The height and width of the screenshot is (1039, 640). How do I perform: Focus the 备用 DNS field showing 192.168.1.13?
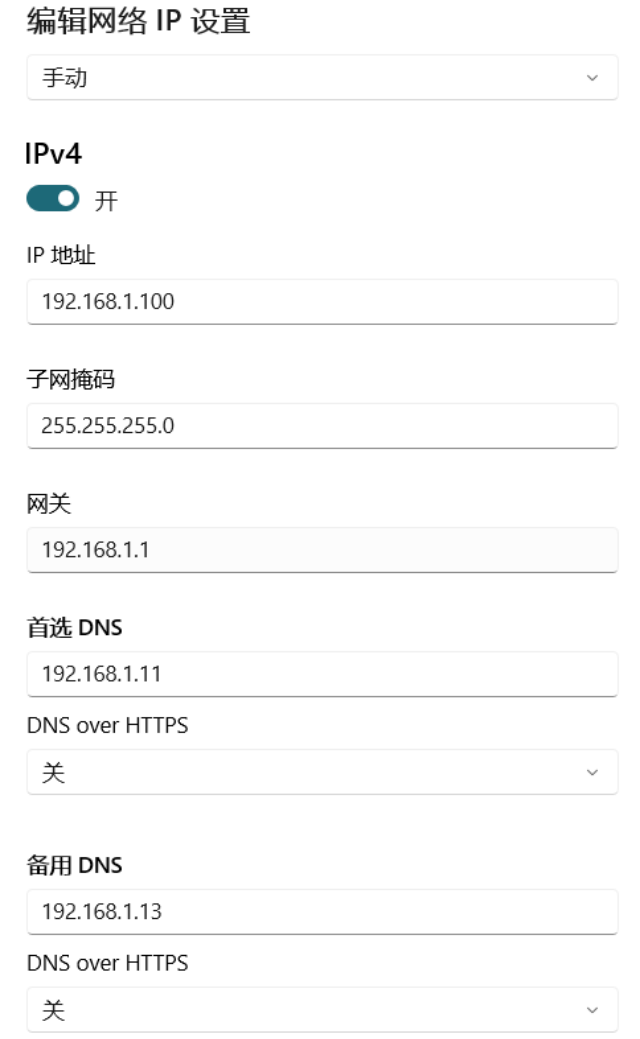(322, 912)
